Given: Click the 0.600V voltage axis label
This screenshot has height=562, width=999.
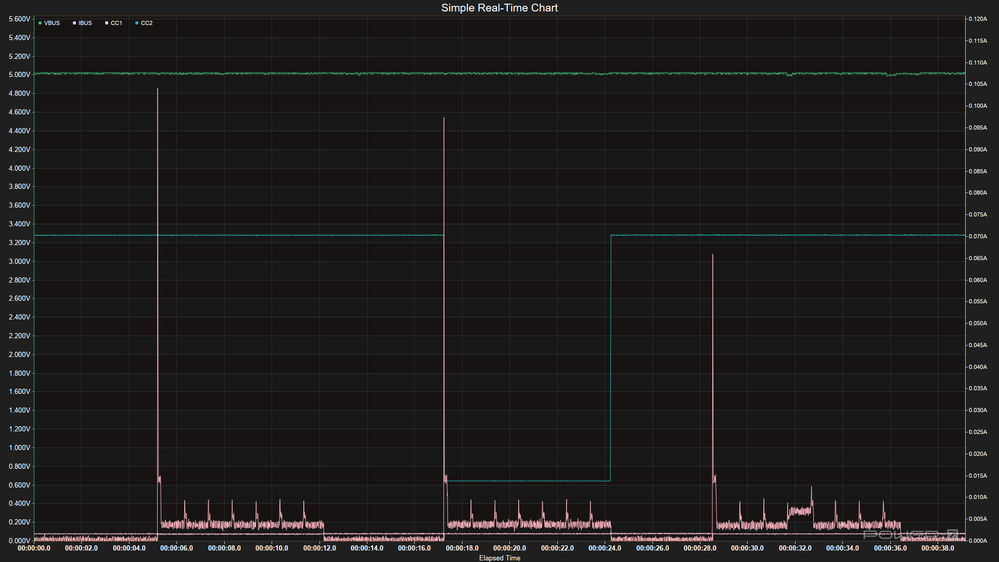Looking at the screenshot, I should [x=19, y=485].
